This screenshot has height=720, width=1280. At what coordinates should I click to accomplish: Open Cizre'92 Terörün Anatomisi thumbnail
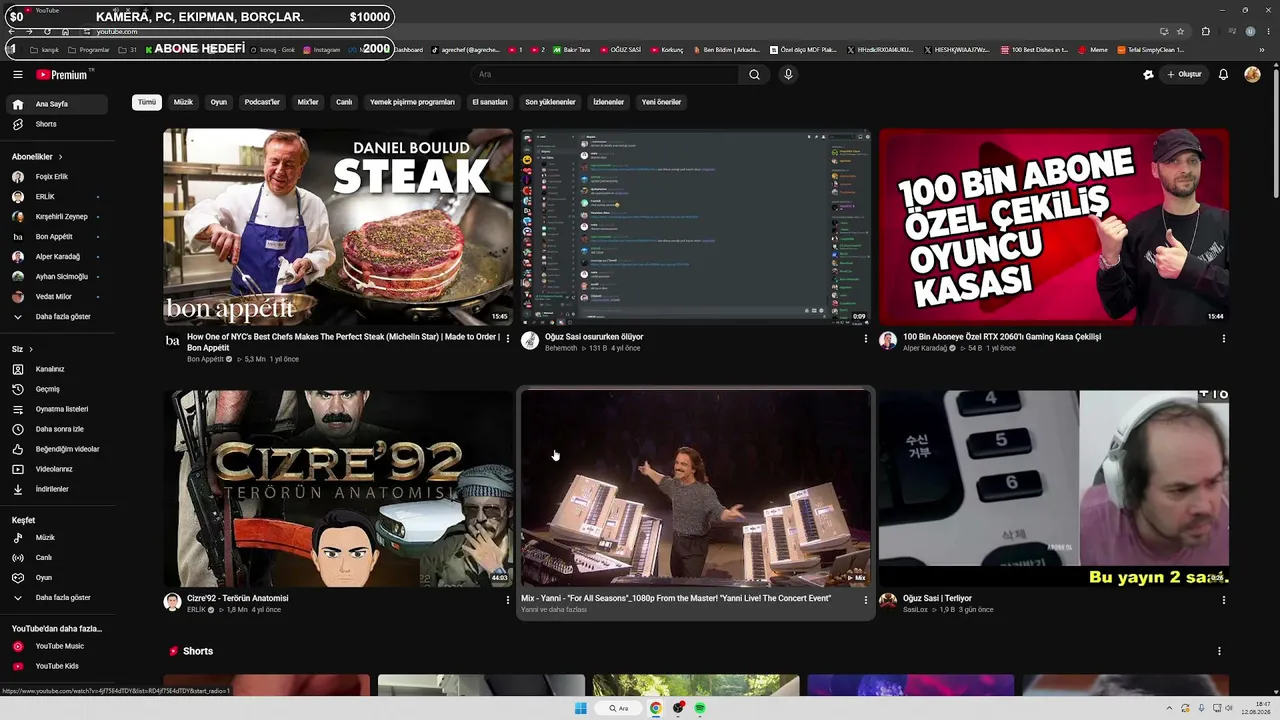tap(338, 489)
